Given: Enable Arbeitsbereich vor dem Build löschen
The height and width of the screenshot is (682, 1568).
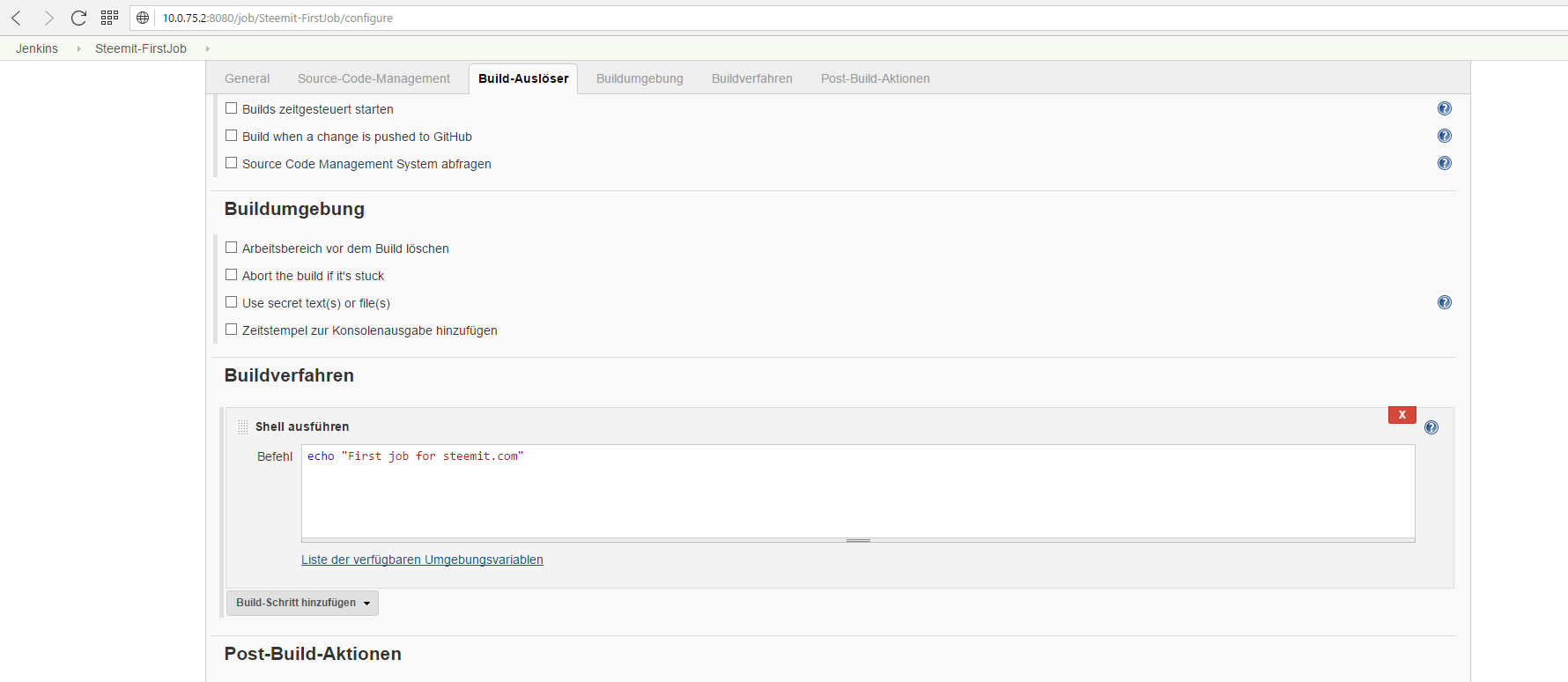Looking at the screenshot, I should pyautogui.click(x=231, y=248).
